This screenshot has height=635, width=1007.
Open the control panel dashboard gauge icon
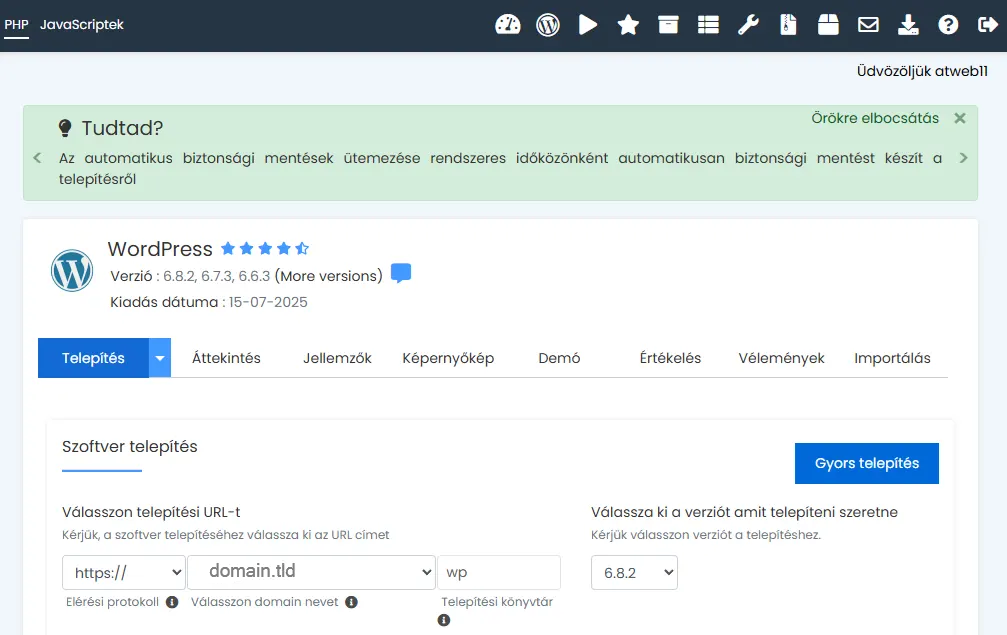point(508,25)
